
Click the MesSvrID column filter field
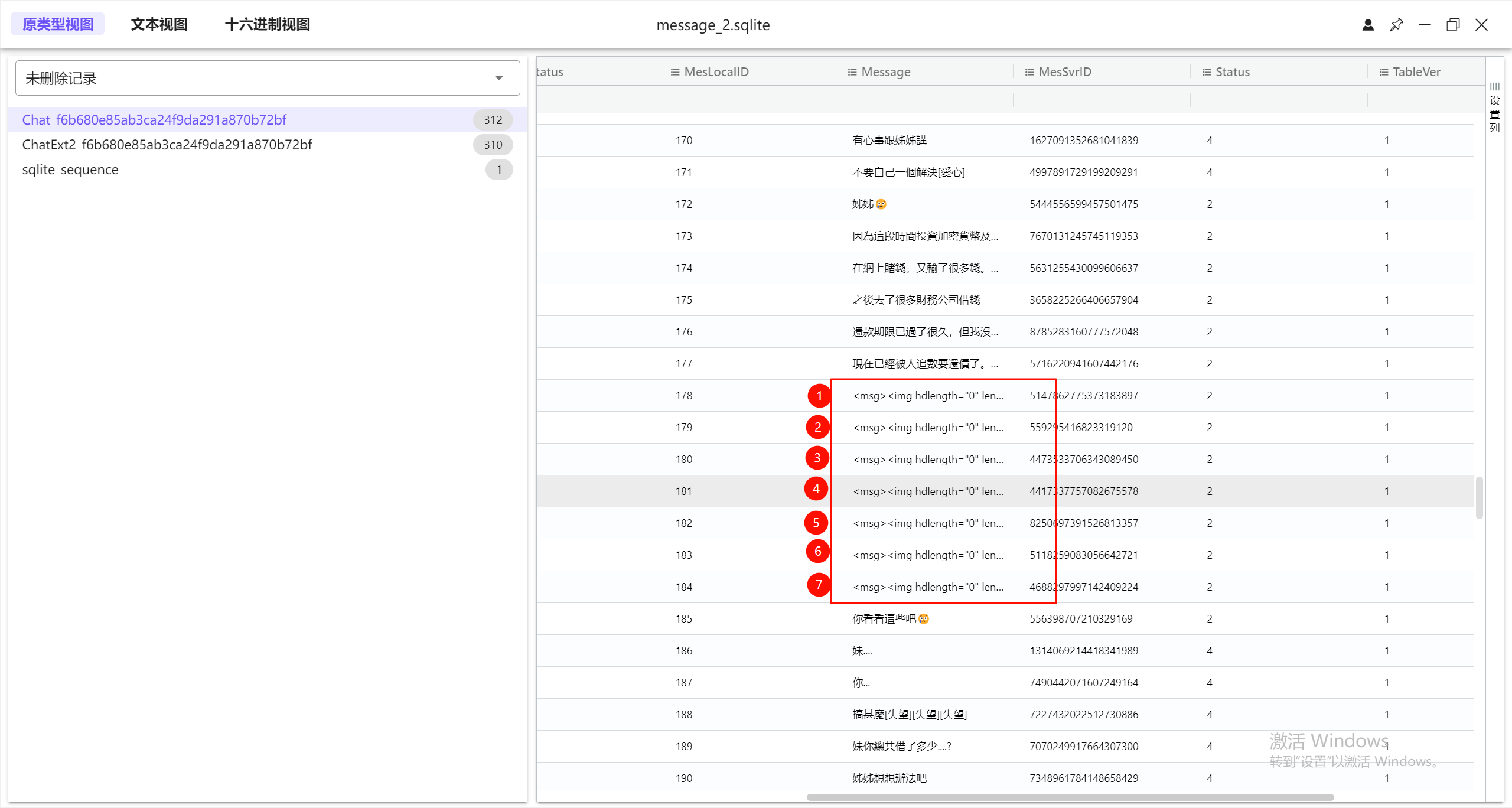pos(1102,99)
